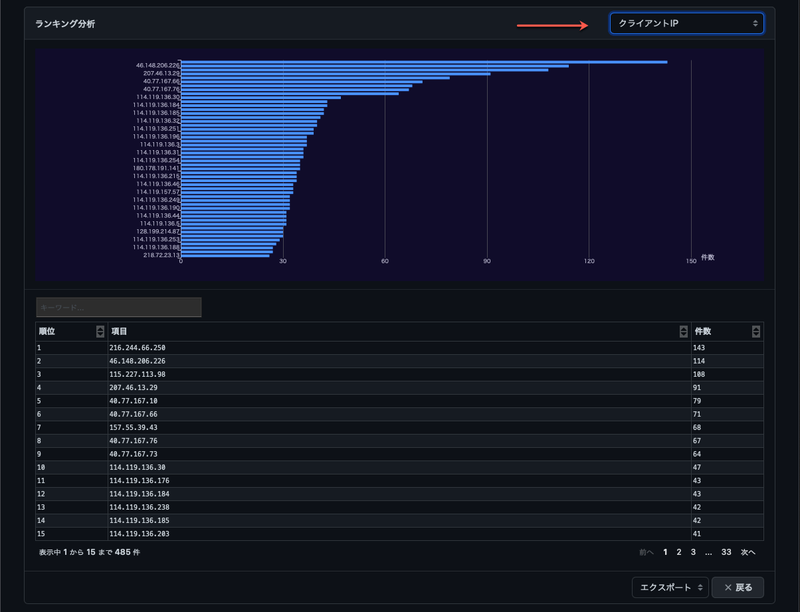Image resolution: width=800 pixels, height=612 pixels.
Task: Jump to last page 33
Action: [x=726, y=551]
